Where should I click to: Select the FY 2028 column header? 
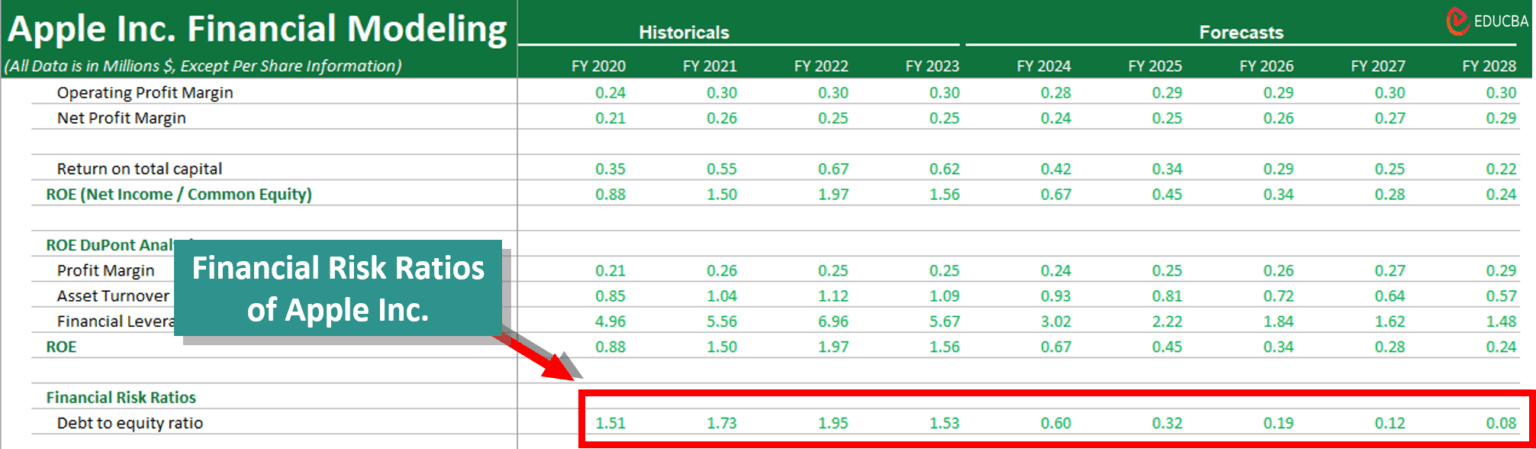(1488, 66)
